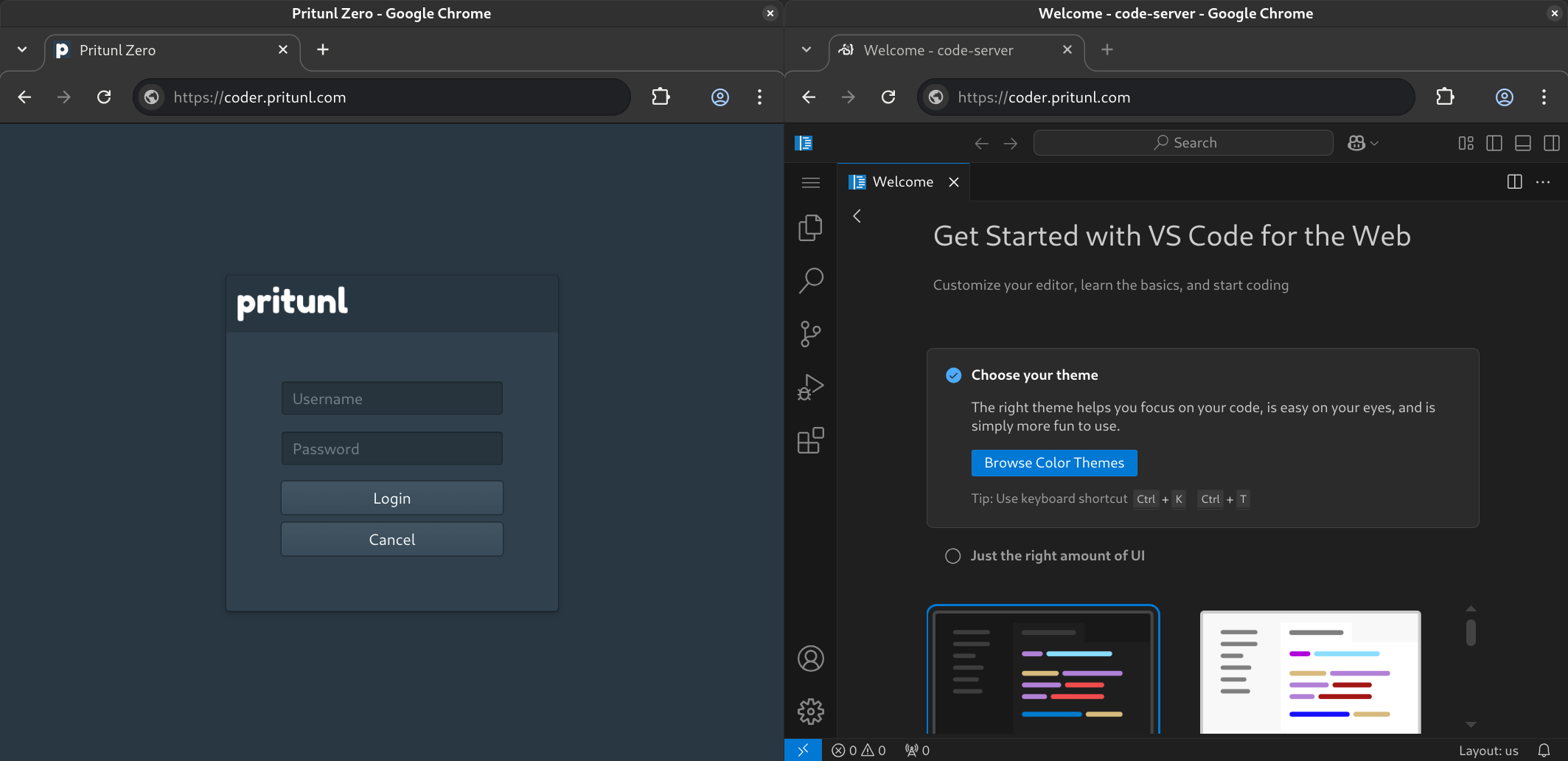Go back in the Pritunl Zero window

coord(24,97)
